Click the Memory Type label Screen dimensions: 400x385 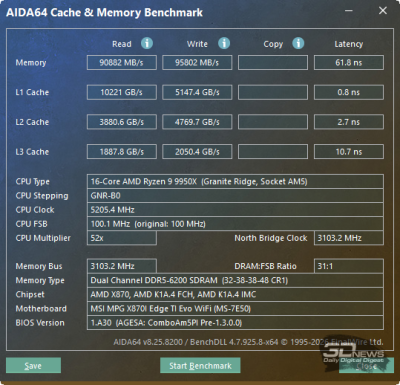click(x=40, y=281)
